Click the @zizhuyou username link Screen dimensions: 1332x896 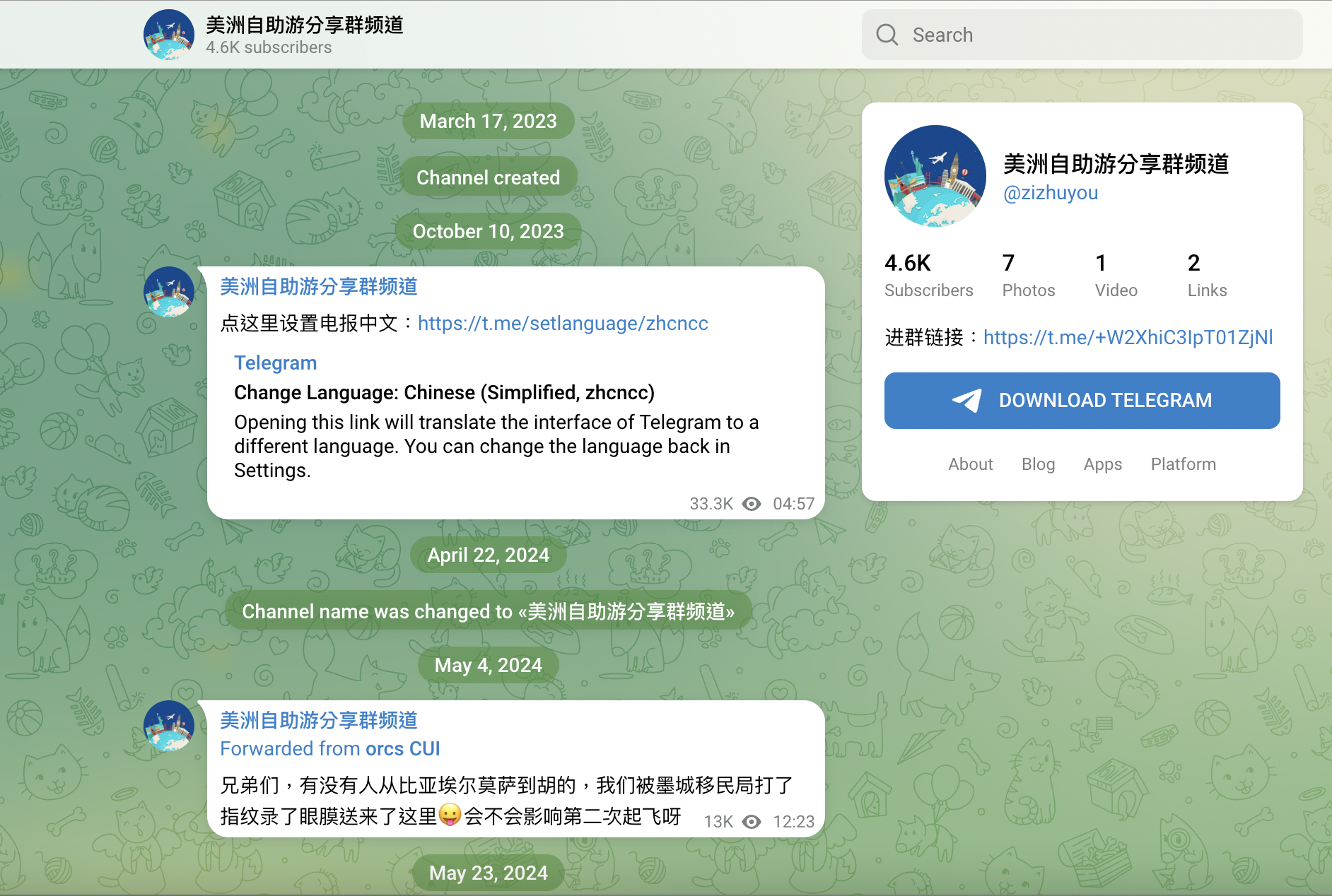point(1051,193)
